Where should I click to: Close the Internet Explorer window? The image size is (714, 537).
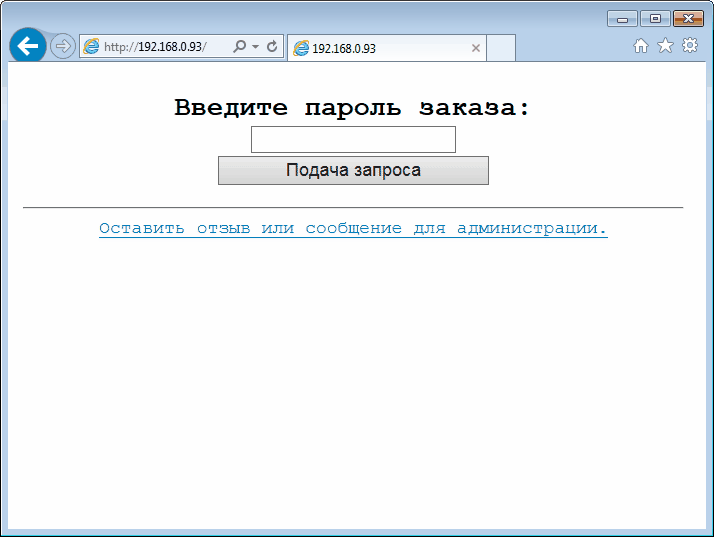tap(688, 19)
